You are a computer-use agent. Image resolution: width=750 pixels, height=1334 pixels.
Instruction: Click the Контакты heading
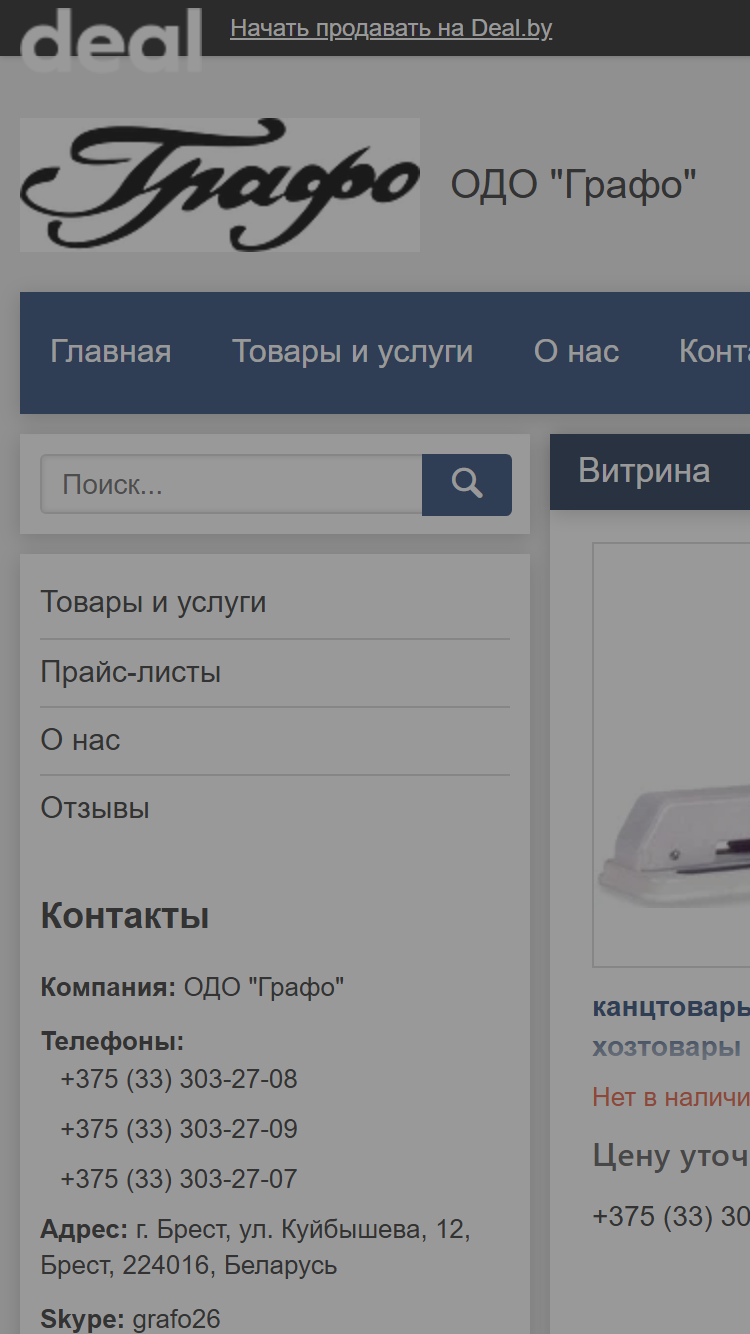click(x=125, y=916)
